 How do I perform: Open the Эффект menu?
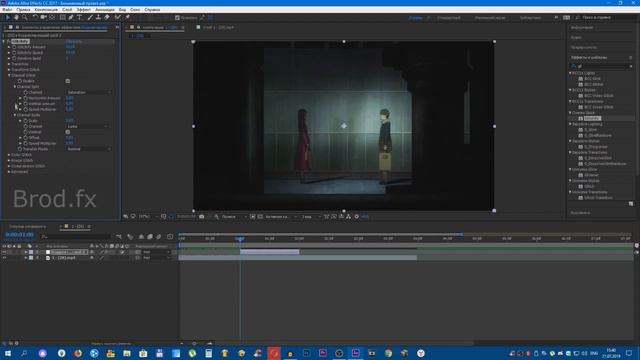pos(84,9)
